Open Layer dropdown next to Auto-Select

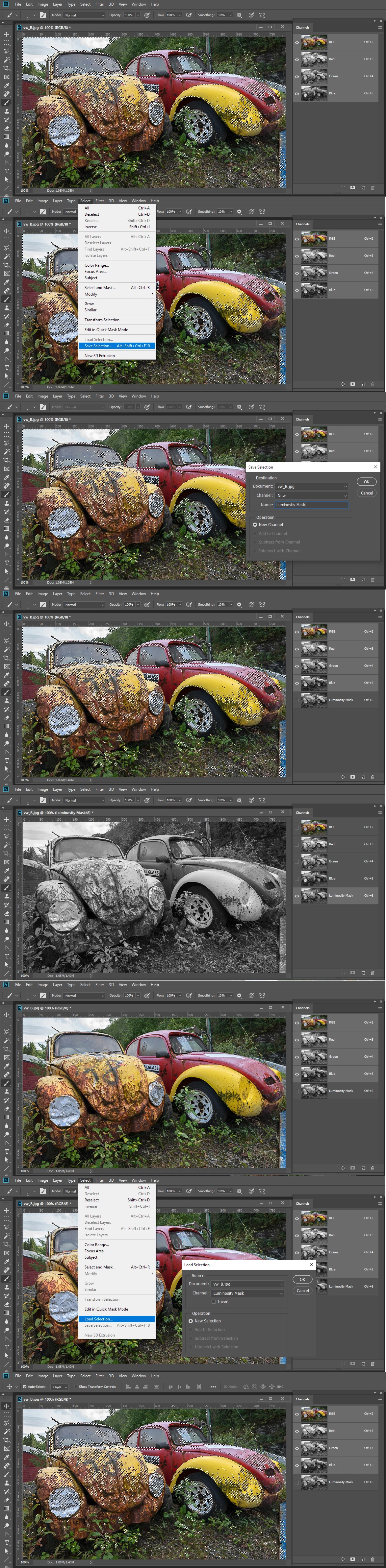point(60,1387)
